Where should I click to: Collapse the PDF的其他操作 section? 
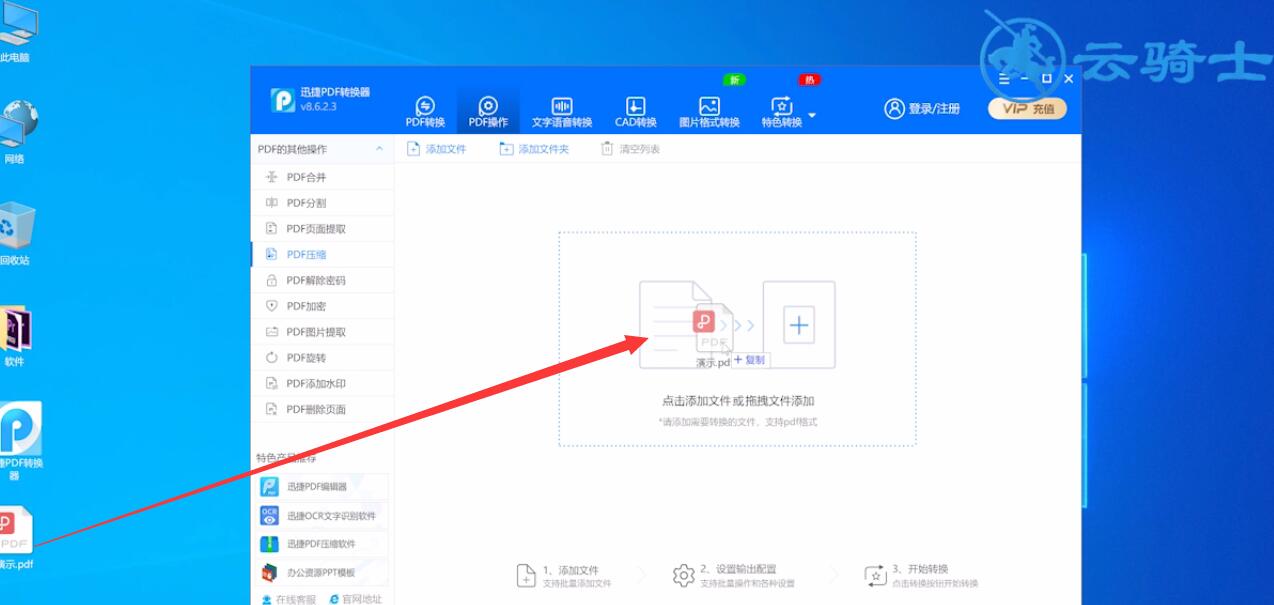[x=379, y=149]
